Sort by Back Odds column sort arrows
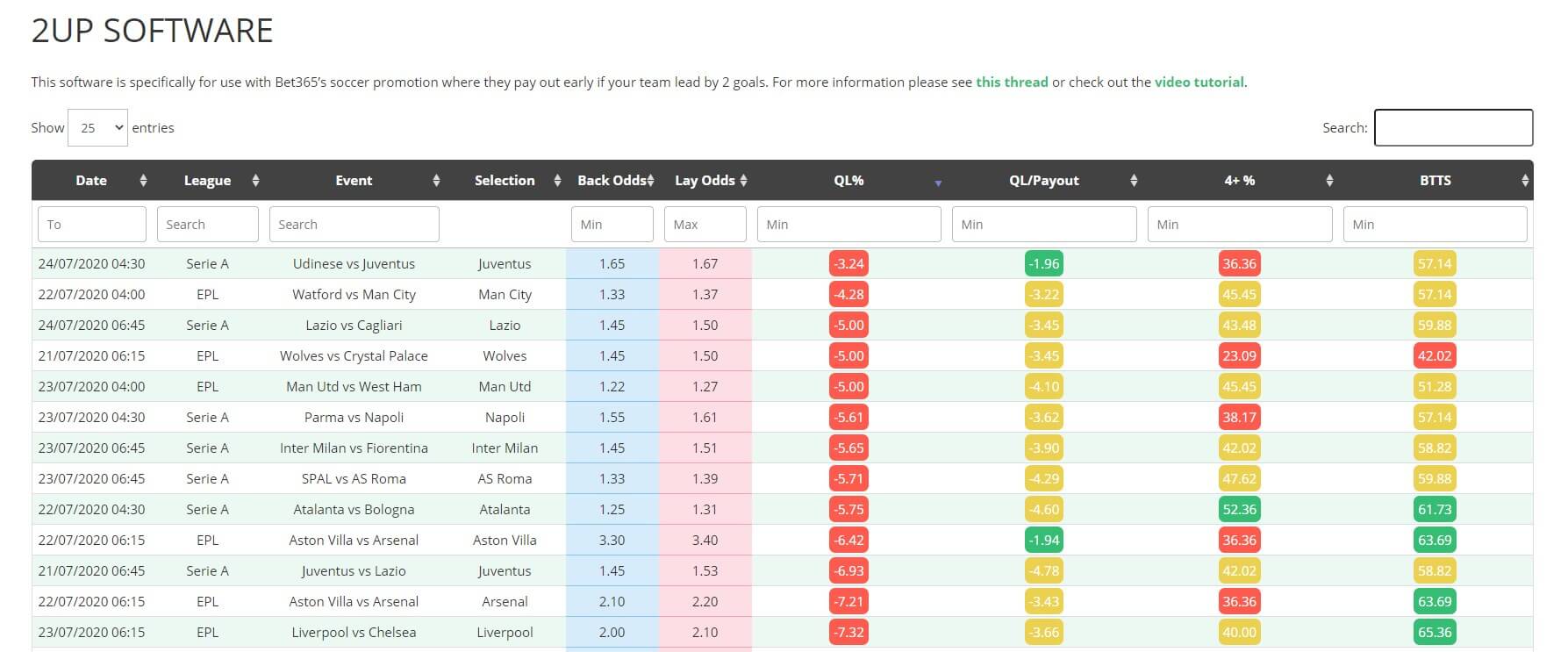The image size is (1568, 652). (650, 181)
